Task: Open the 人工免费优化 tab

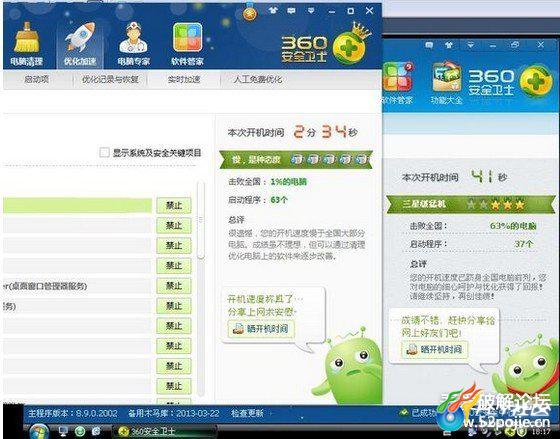Action: click(258, 79)
